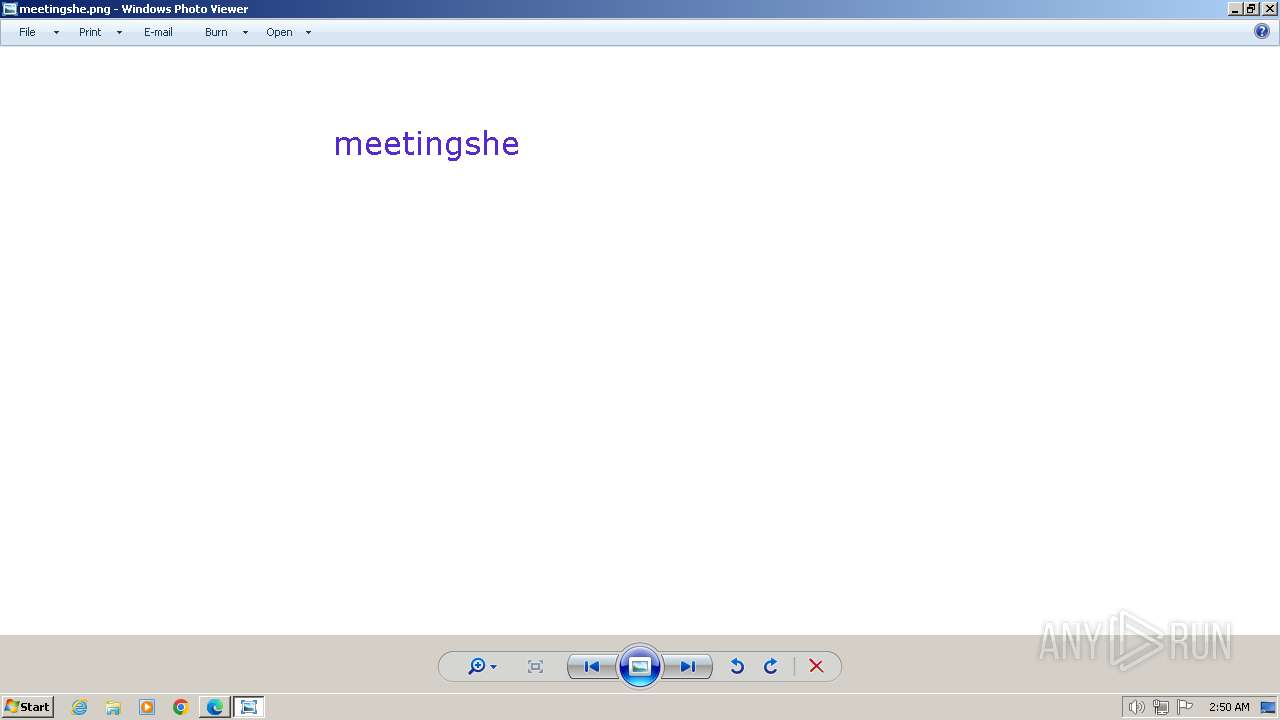The height and width of the screenshot is (720, 1280).
Task: Open the zoom magnifier control
Action: 482,666
